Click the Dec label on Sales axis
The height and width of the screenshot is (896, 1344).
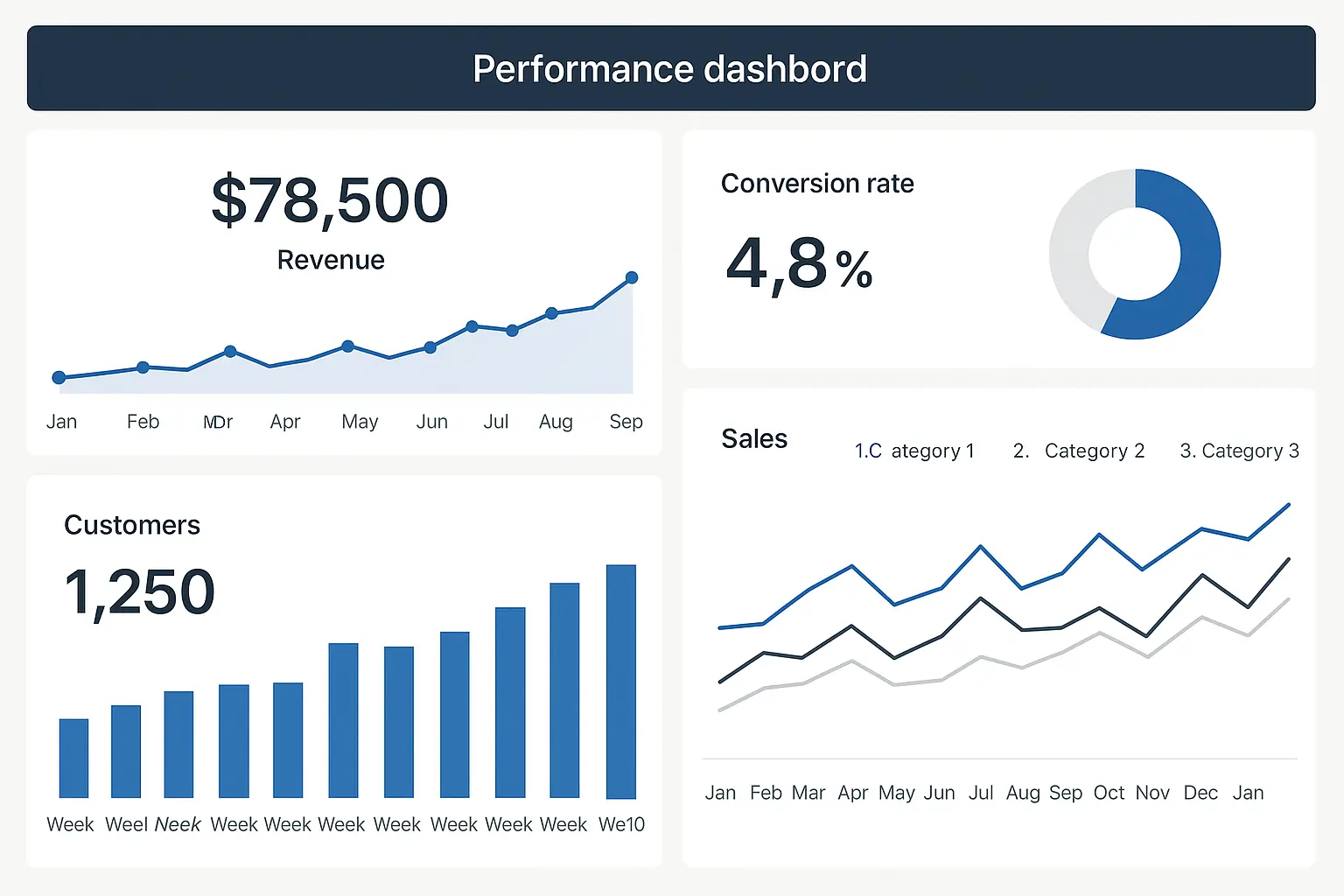(x=1200, y=793)
